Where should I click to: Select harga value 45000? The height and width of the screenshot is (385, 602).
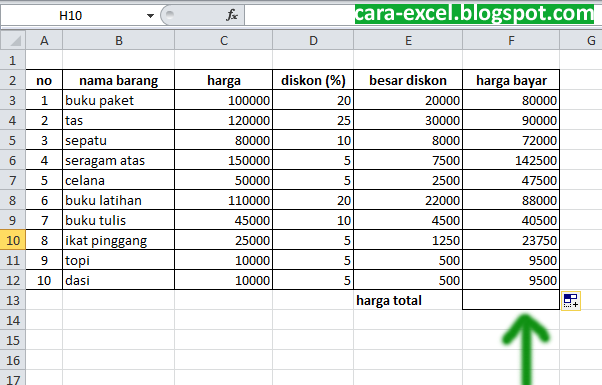pyautogui.click(x=223, y=220)
